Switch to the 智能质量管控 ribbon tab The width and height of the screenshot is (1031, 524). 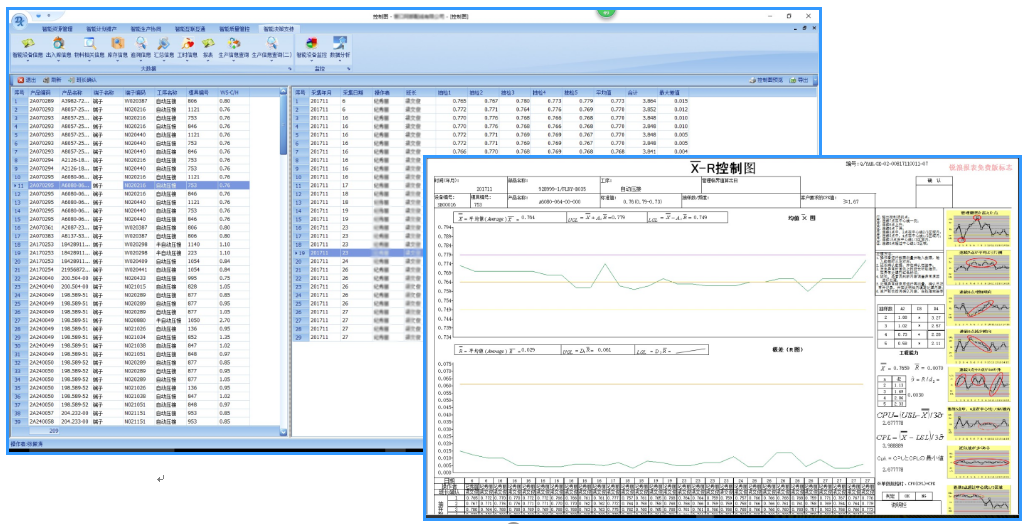233,31
